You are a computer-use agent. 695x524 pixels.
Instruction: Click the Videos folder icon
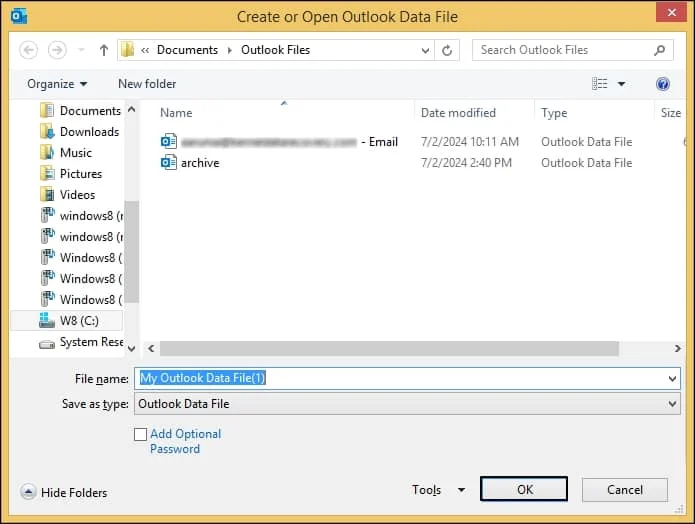click(47, 195)
